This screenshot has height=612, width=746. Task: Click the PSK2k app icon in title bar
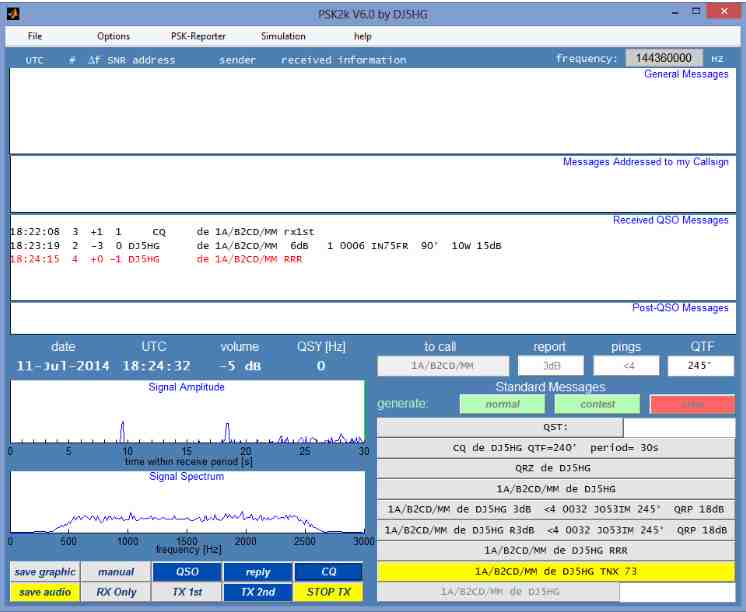coord(13,13)
